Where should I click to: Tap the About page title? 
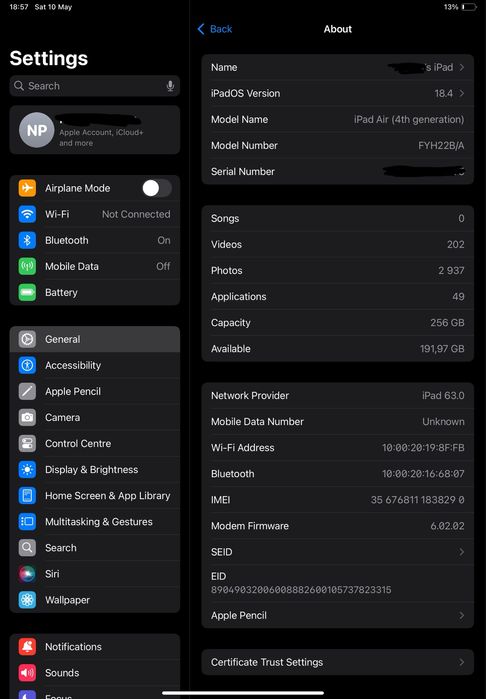pos(338,29)
